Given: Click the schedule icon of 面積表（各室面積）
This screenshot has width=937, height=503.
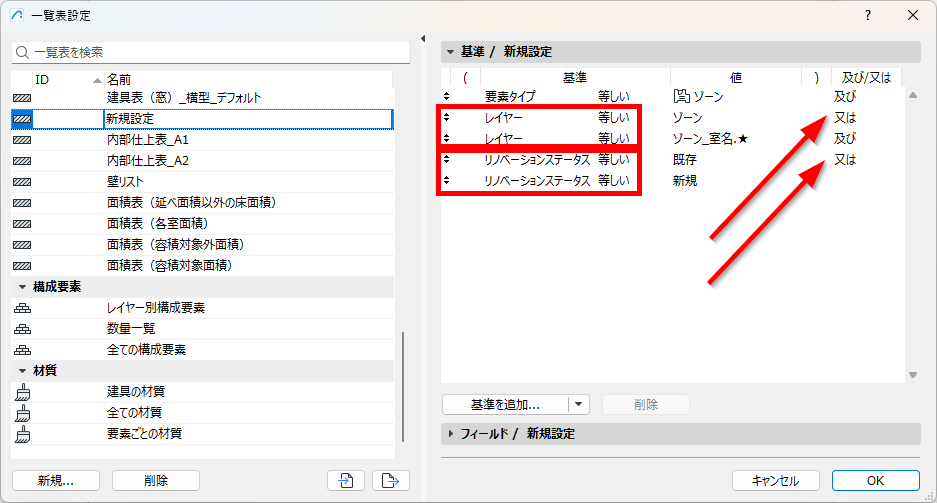Looking at the screenshot, I should pyautogui.click(x=22, y=224).
